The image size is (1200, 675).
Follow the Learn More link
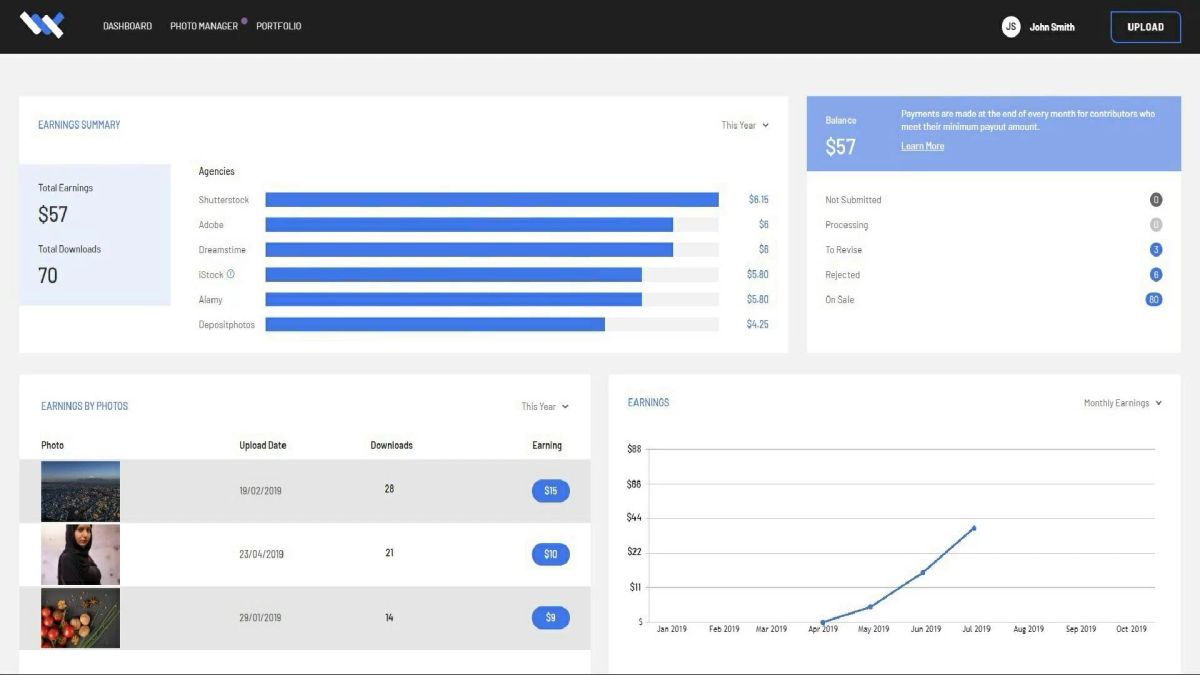(922, 146)
